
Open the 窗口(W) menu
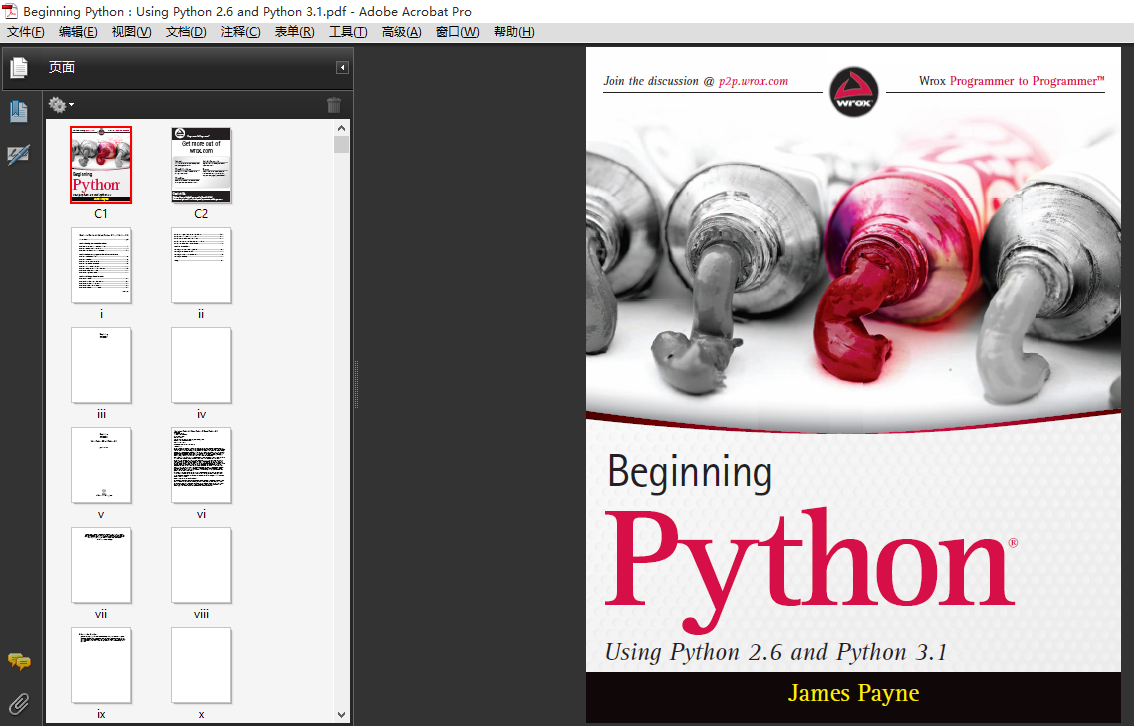457,32
